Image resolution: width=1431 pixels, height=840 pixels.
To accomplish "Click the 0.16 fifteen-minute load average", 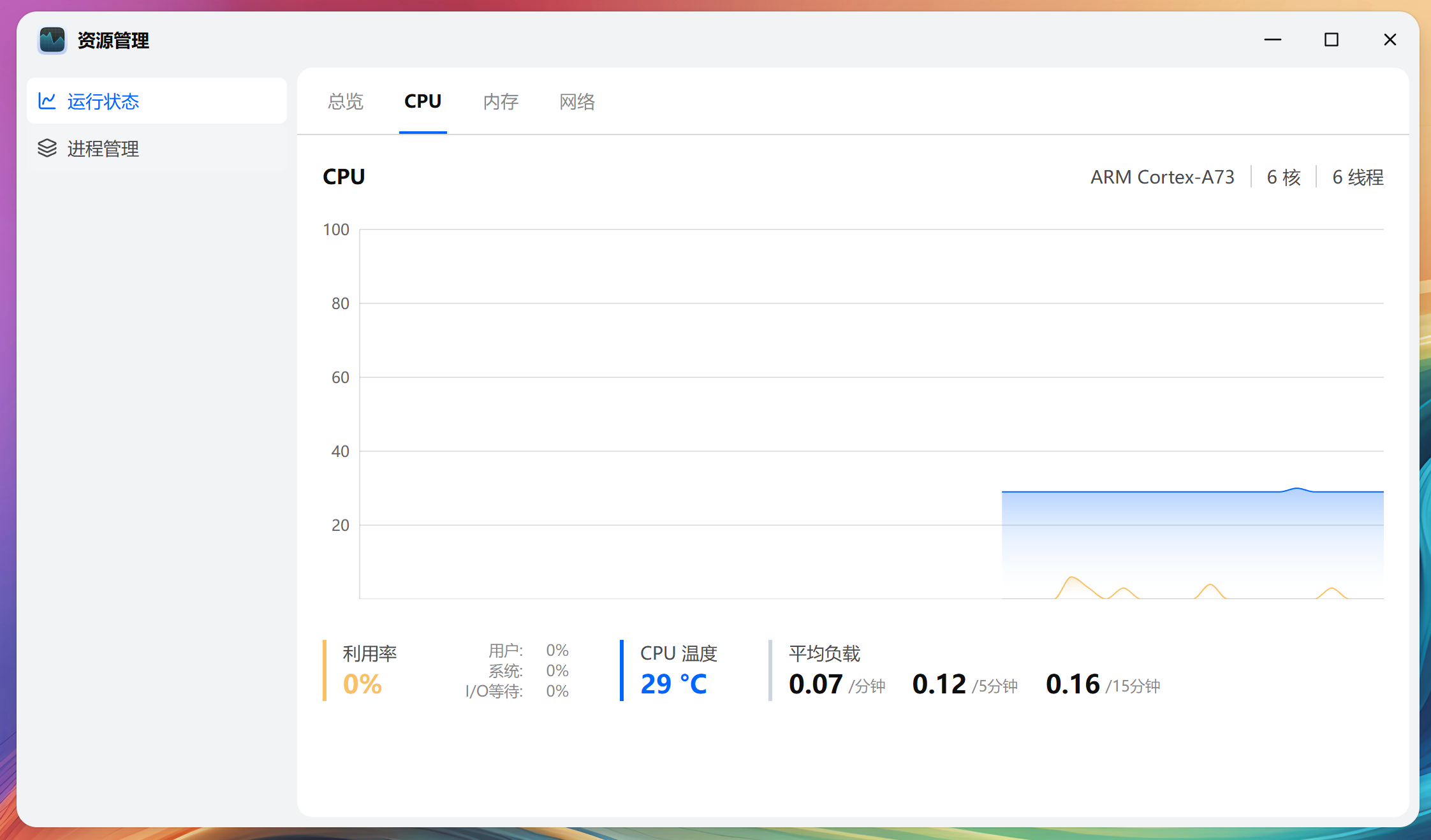I will 1073,684.
